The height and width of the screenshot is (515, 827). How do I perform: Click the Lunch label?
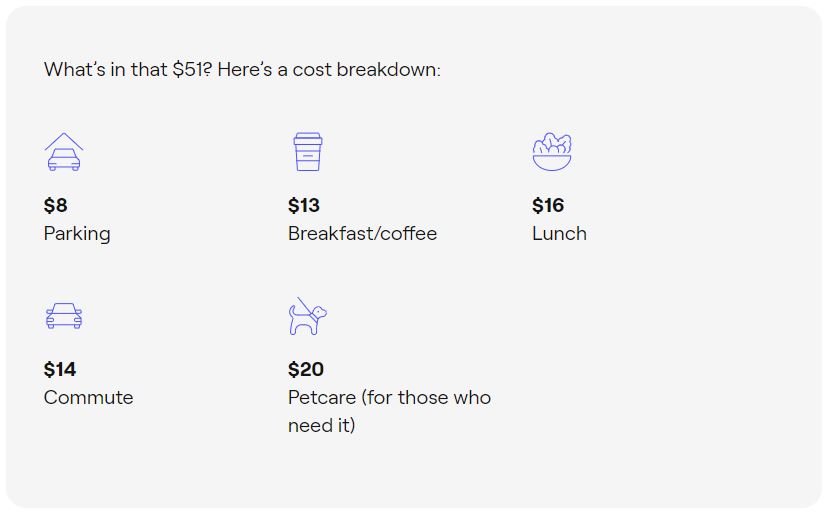click(x=559, y=233)
